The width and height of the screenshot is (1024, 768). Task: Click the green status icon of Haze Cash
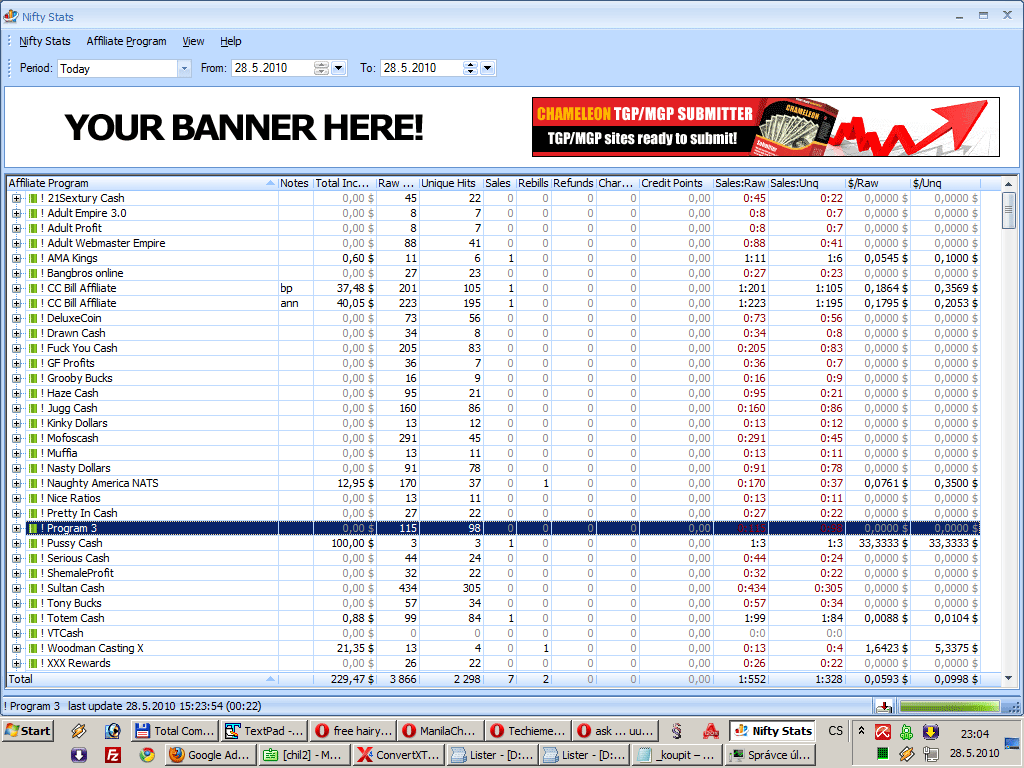point(33,394)
